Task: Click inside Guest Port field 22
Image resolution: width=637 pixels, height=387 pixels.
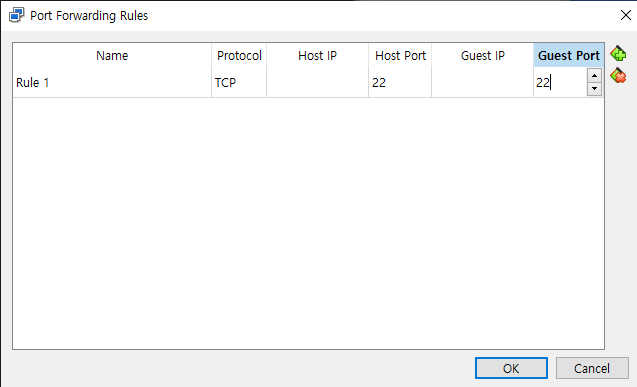Action: pyautogui.click(x=560, y=82)
